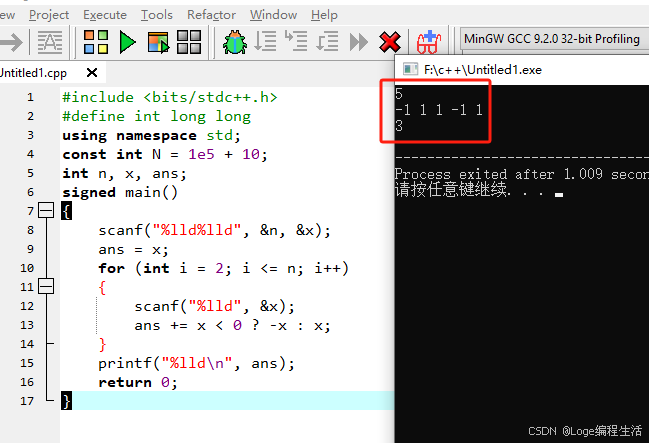Viewport: 649px width, 443px height.
Task: Click the int n, x, ans declaration
Action: pos(124,173)
